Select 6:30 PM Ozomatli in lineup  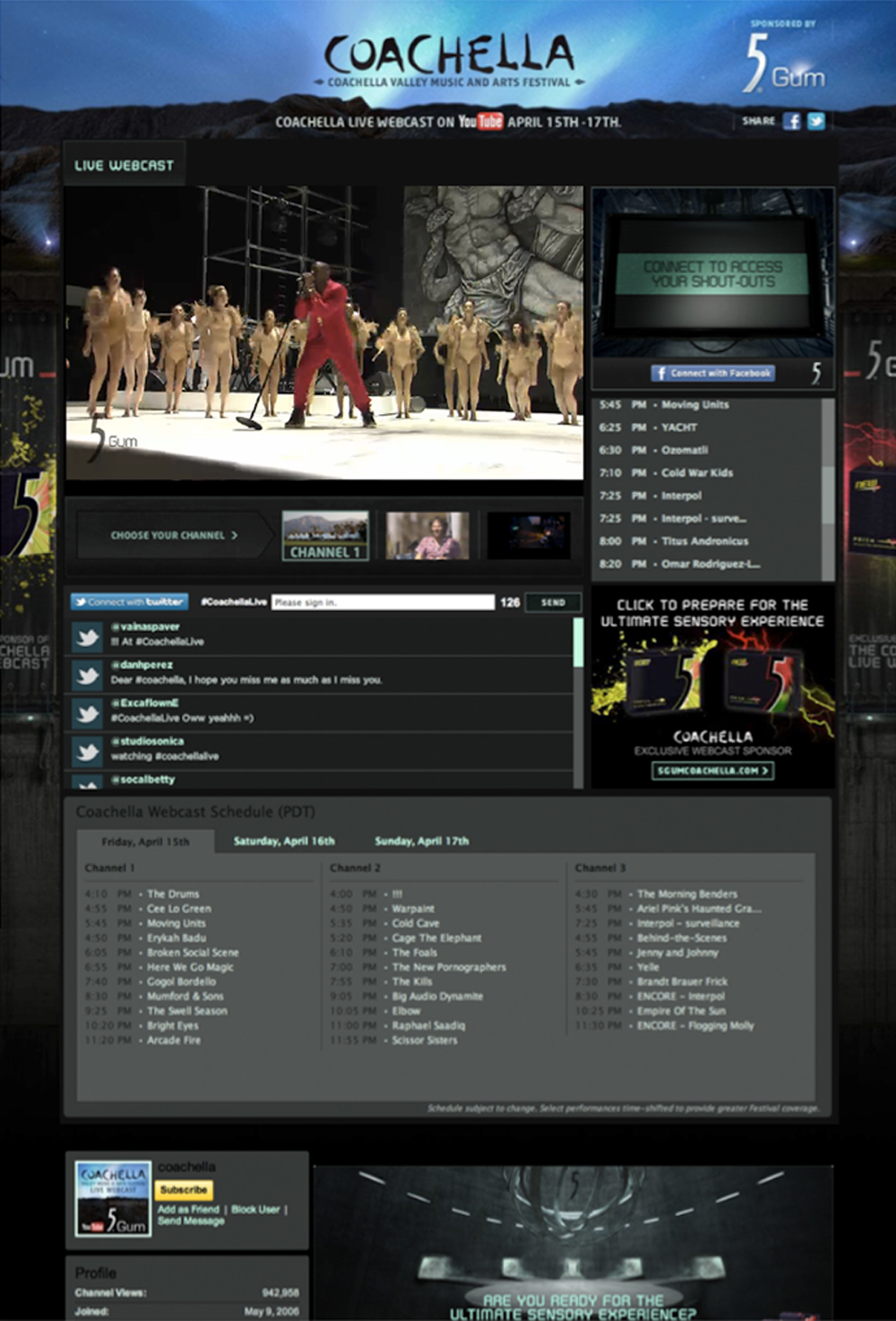coord(654,450)
